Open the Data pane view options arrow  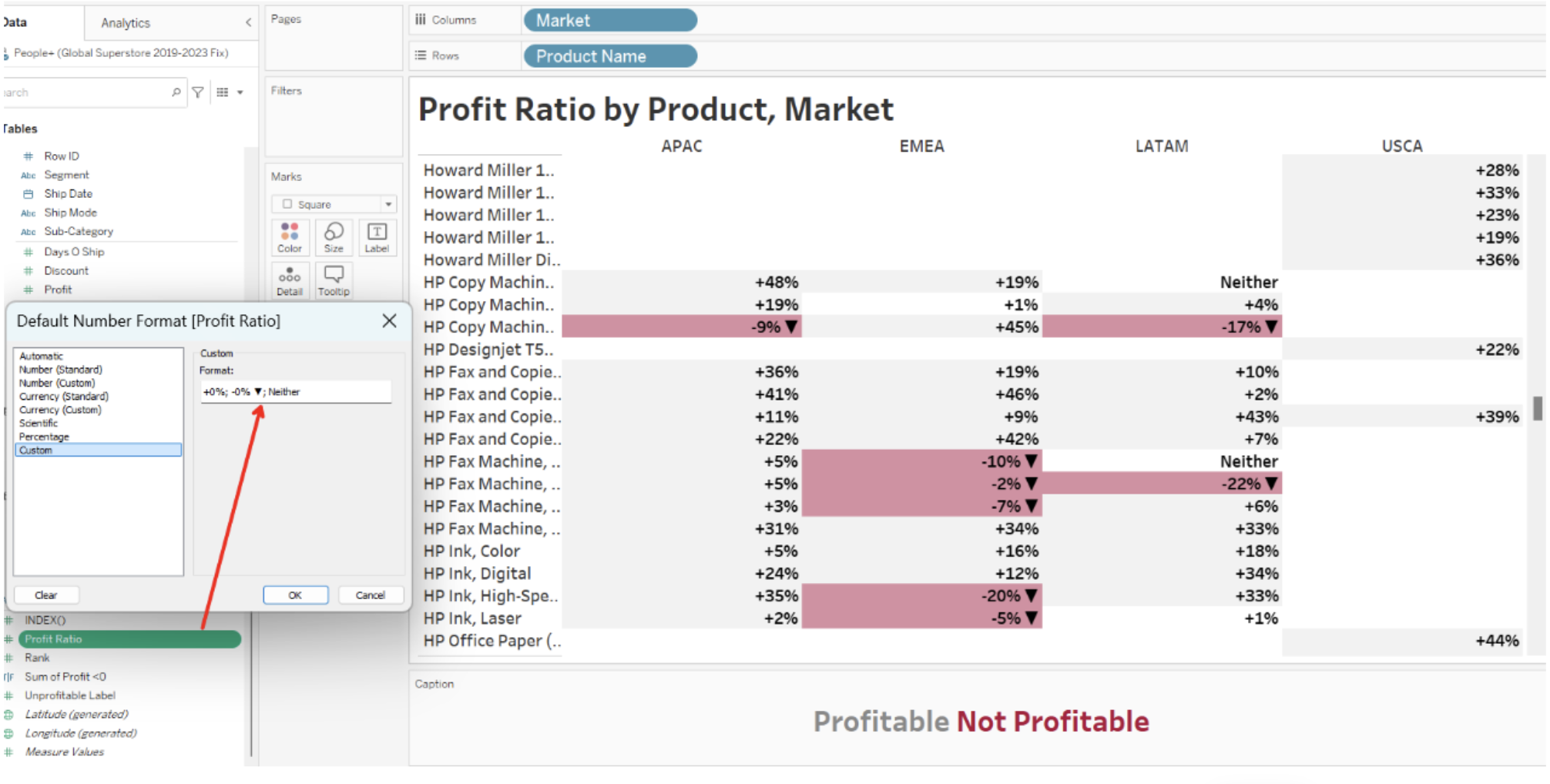(240, 92)
